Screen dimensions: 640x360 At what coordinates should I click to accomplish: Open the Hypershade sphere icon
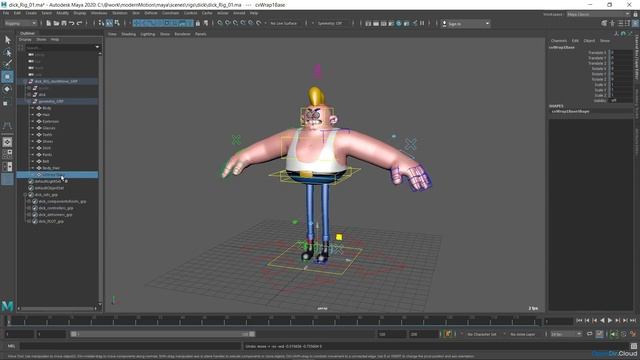399,24
